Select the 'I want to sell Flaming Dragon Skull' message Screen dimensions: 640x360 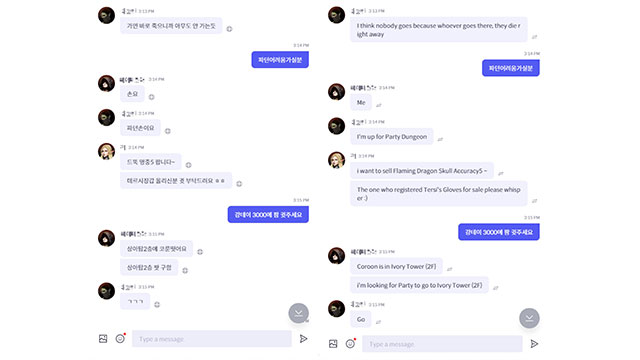tap(422, 171)
